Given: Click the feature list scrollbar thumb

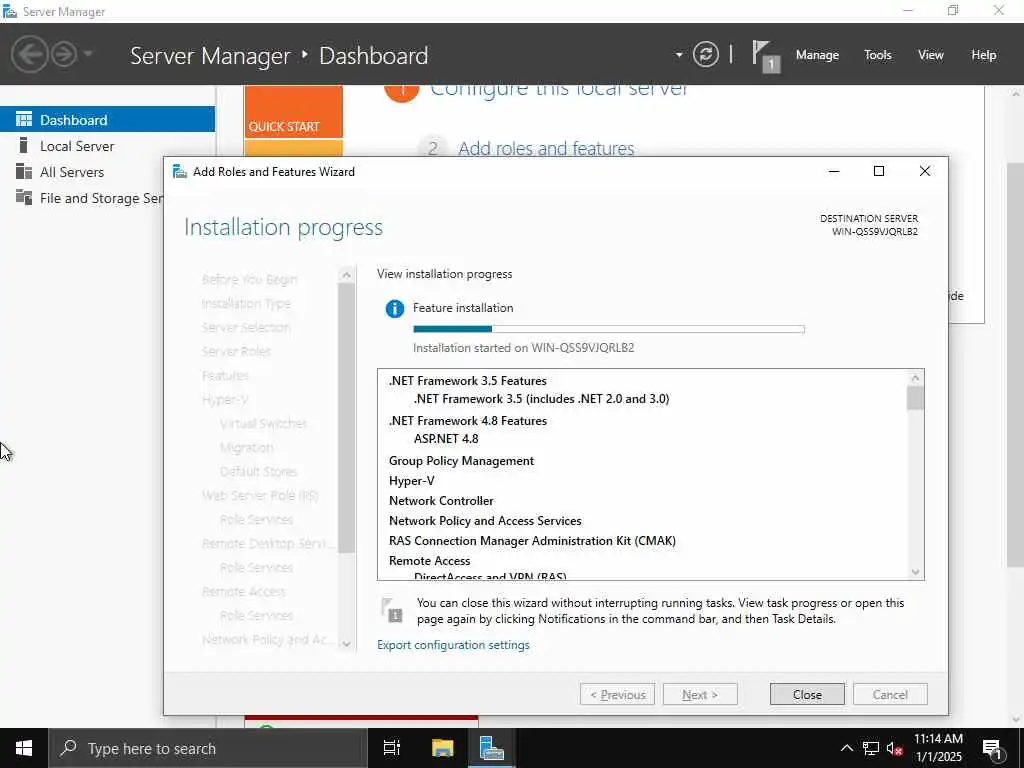Looking at the screenshot, I should (916, 398).
